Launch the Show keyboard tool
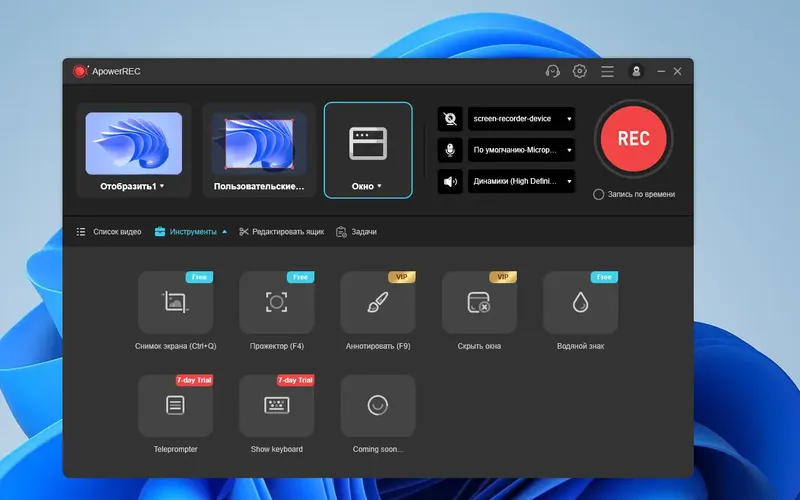 (277, 406)
